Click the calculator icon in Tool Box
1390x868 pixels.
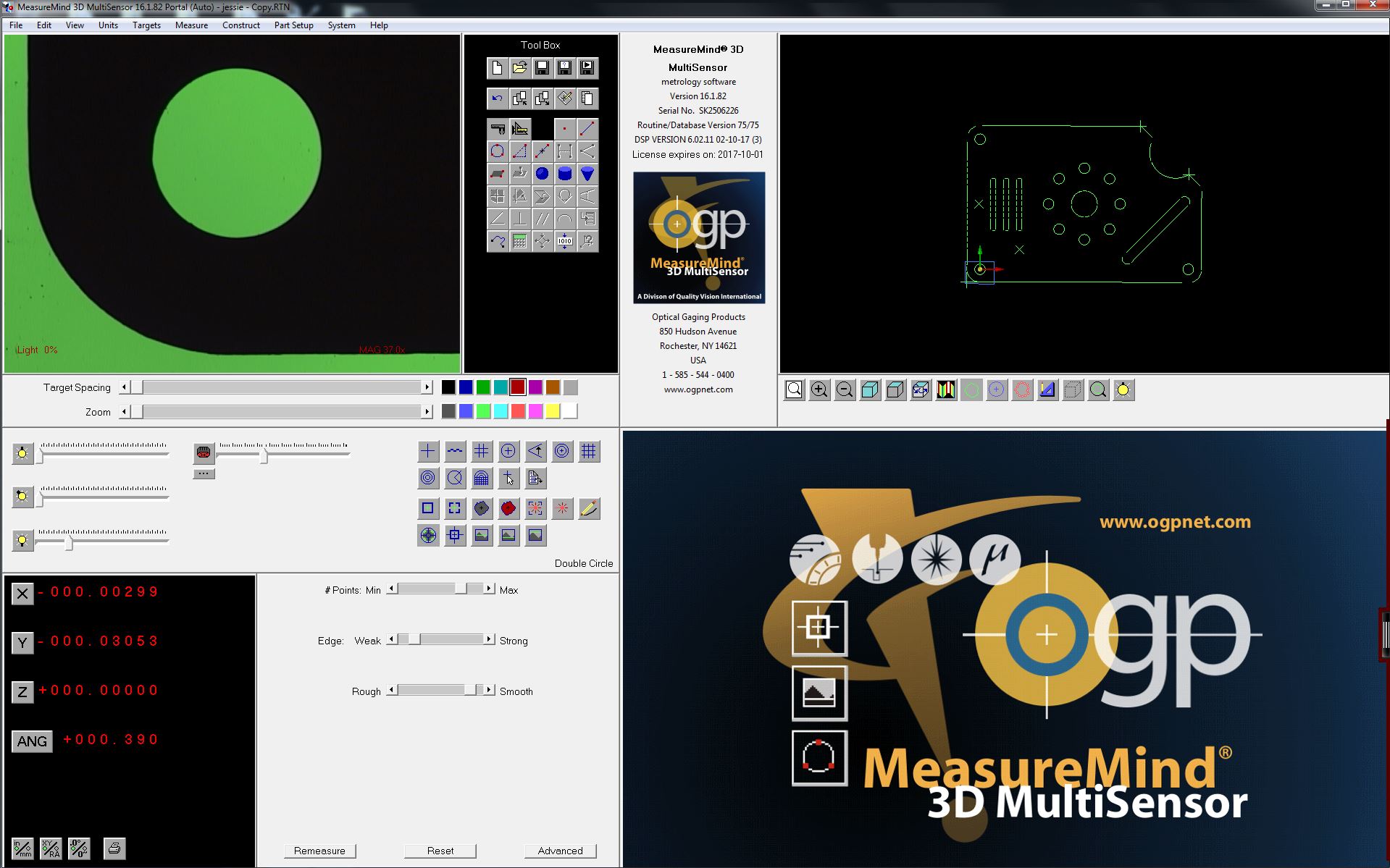[520, 240]
